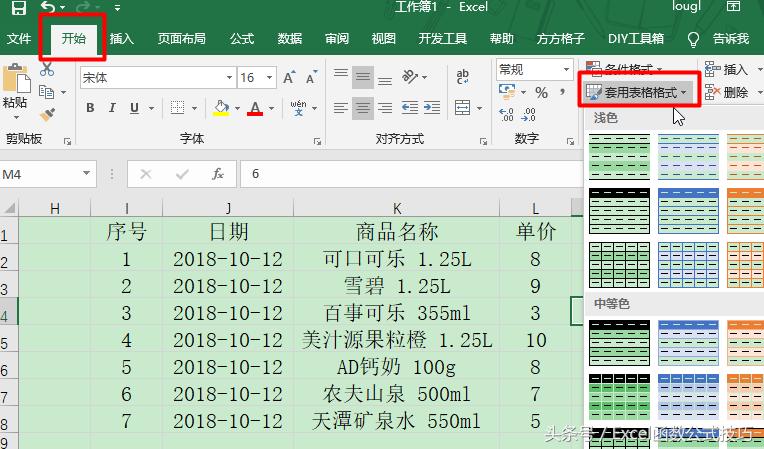Undo the last action
Image resolution: width=764 pixels, height=449 pixels.
click(48, 7)
